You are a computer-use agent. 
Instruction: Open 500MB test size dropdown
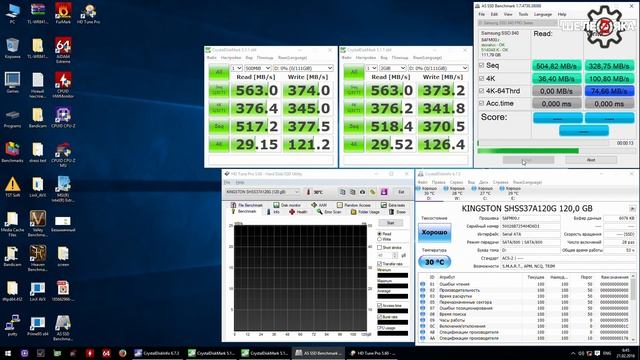coord(258,68)
